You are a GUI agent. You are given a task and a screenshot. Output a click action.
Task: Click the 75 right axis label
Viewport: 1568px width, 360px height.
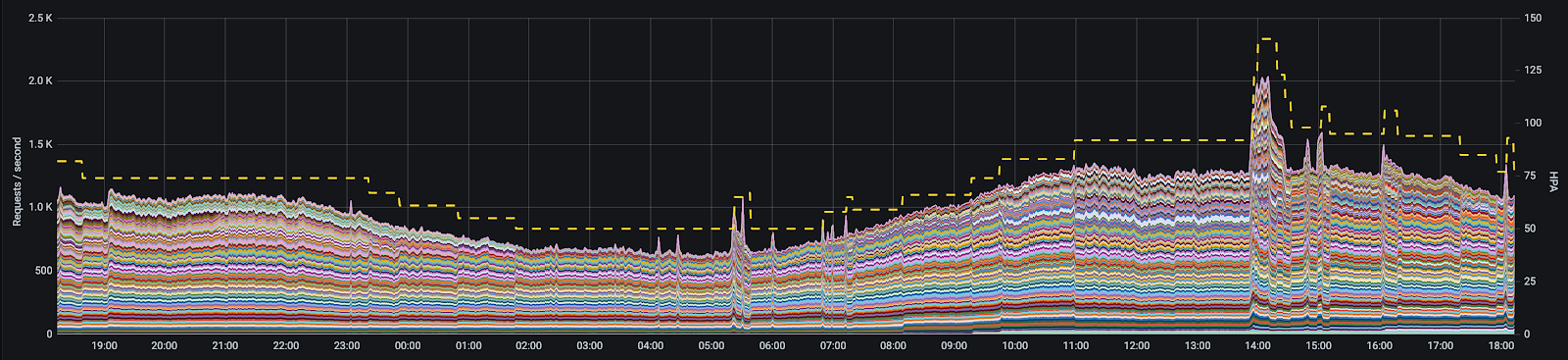[1530, 176]
